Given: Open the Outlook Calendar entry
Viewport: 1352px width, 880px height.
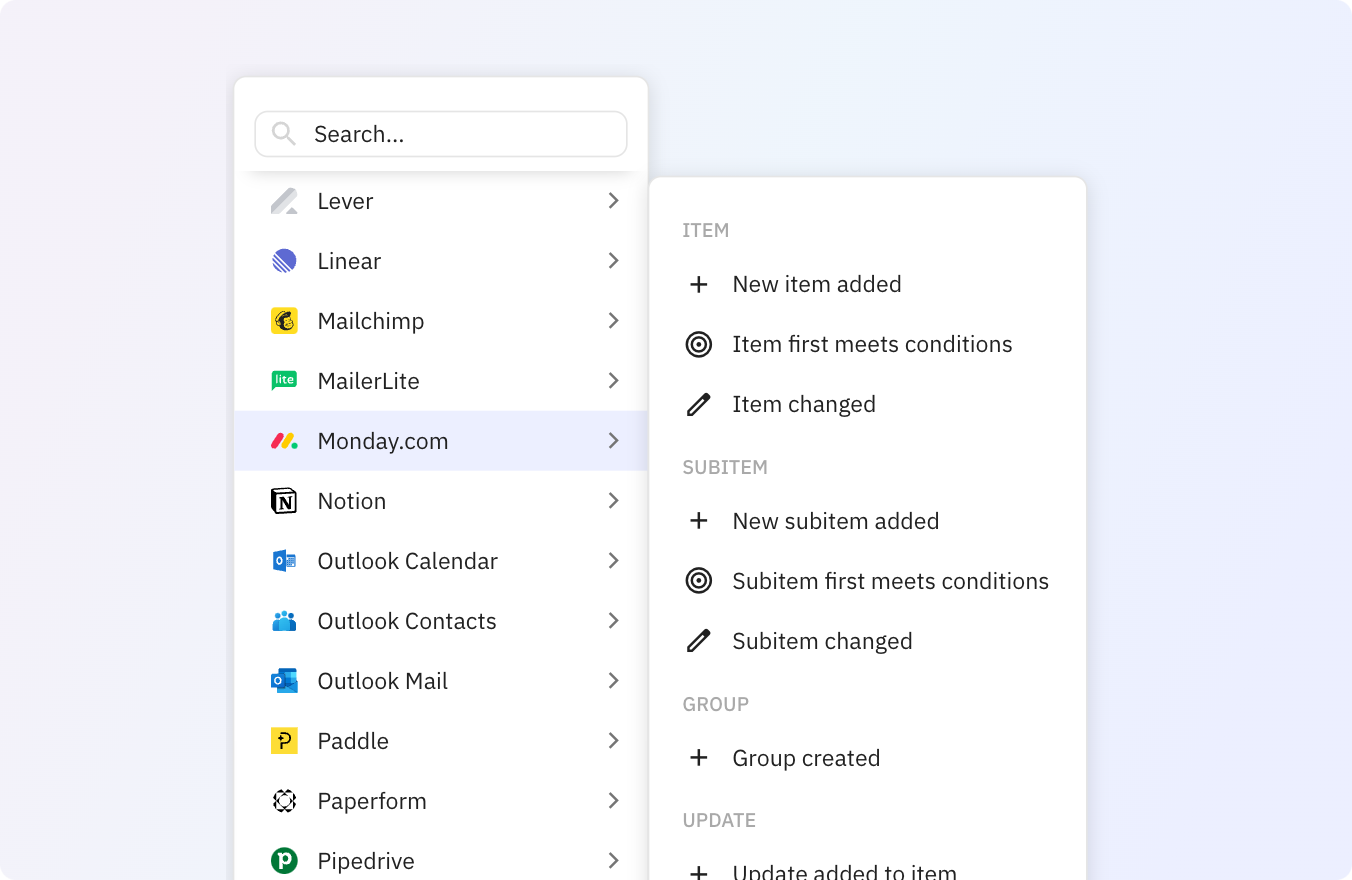Looking at the screenshot, I should (441, 561).
